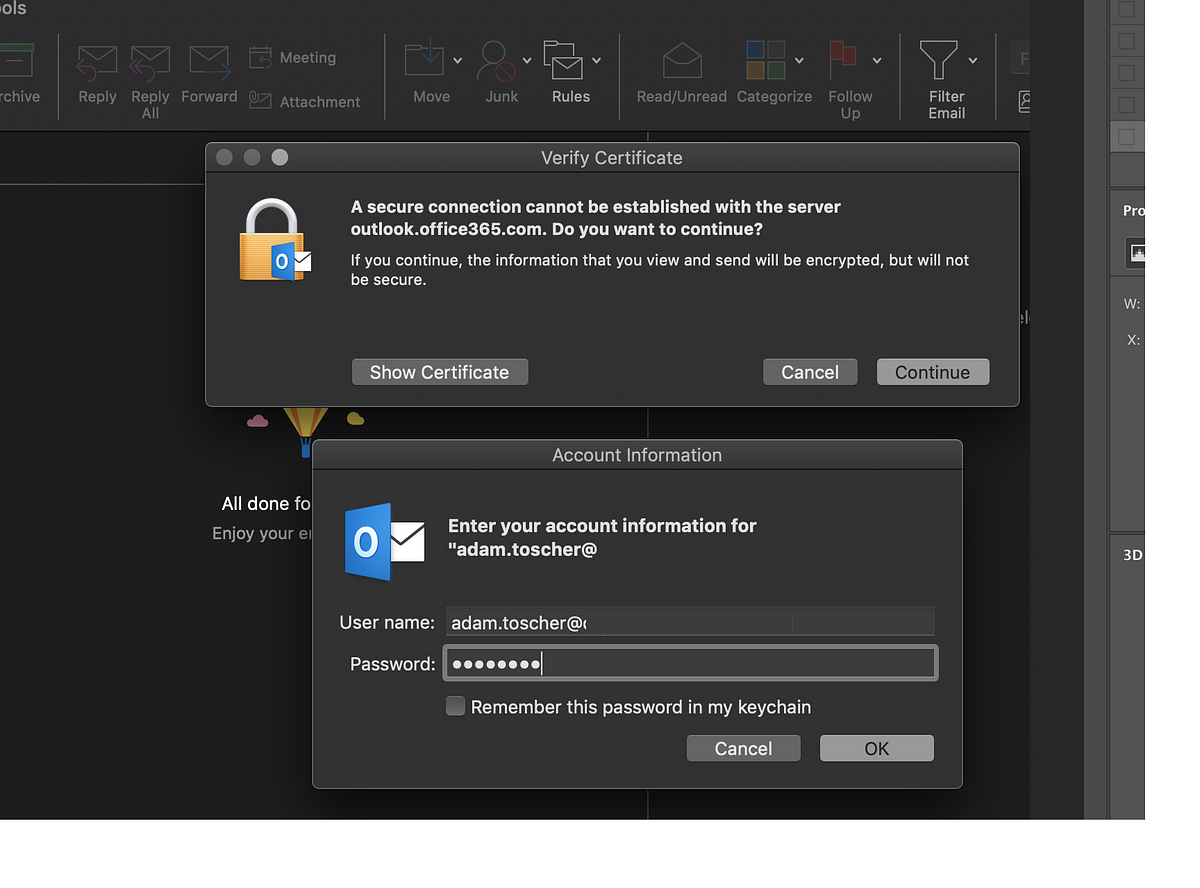Open the Rules dropdown arrow
The image size is (1200, 888).
(596, 61)
